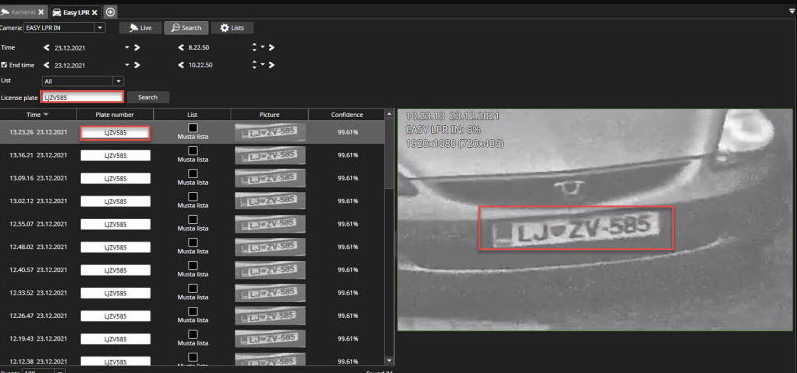This screenshot has width=797, height=373.
Task: Click start time spinner arrows
Action: [x=254, y=48]
